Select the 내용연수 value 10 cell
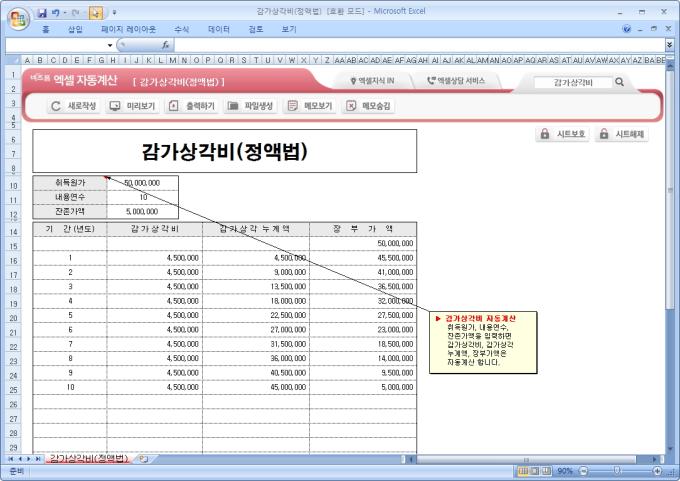 tap(143, 197)
